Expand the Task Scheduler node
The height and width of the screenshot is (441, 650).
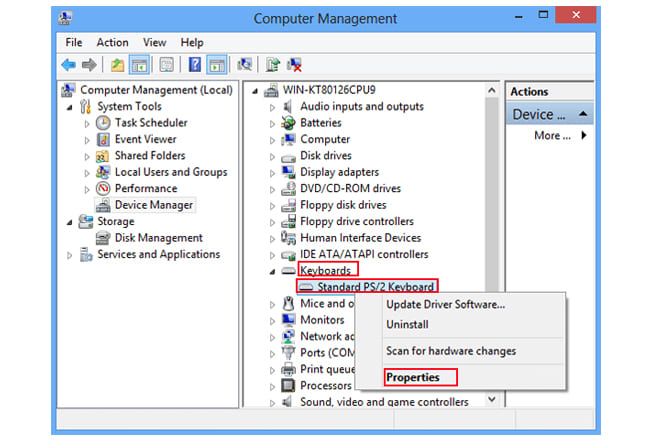coord(87,124)
